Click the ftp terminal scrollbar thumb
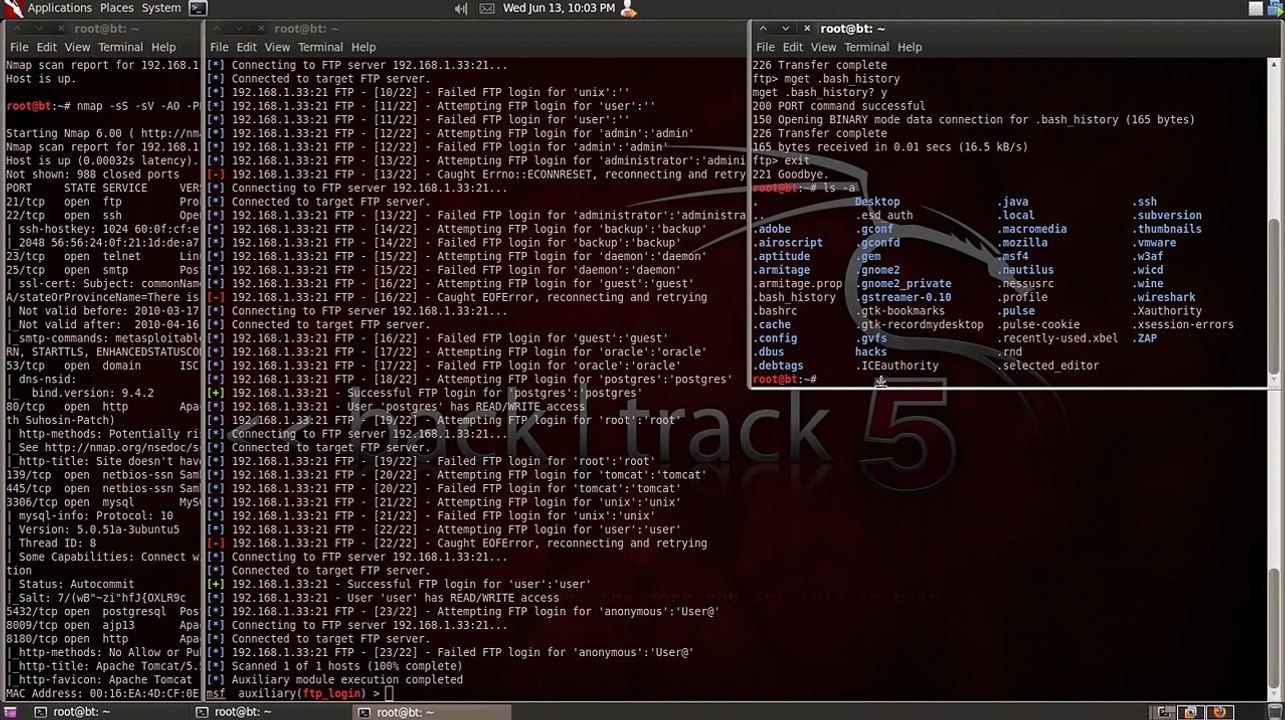 click(x=1274, y=296)
